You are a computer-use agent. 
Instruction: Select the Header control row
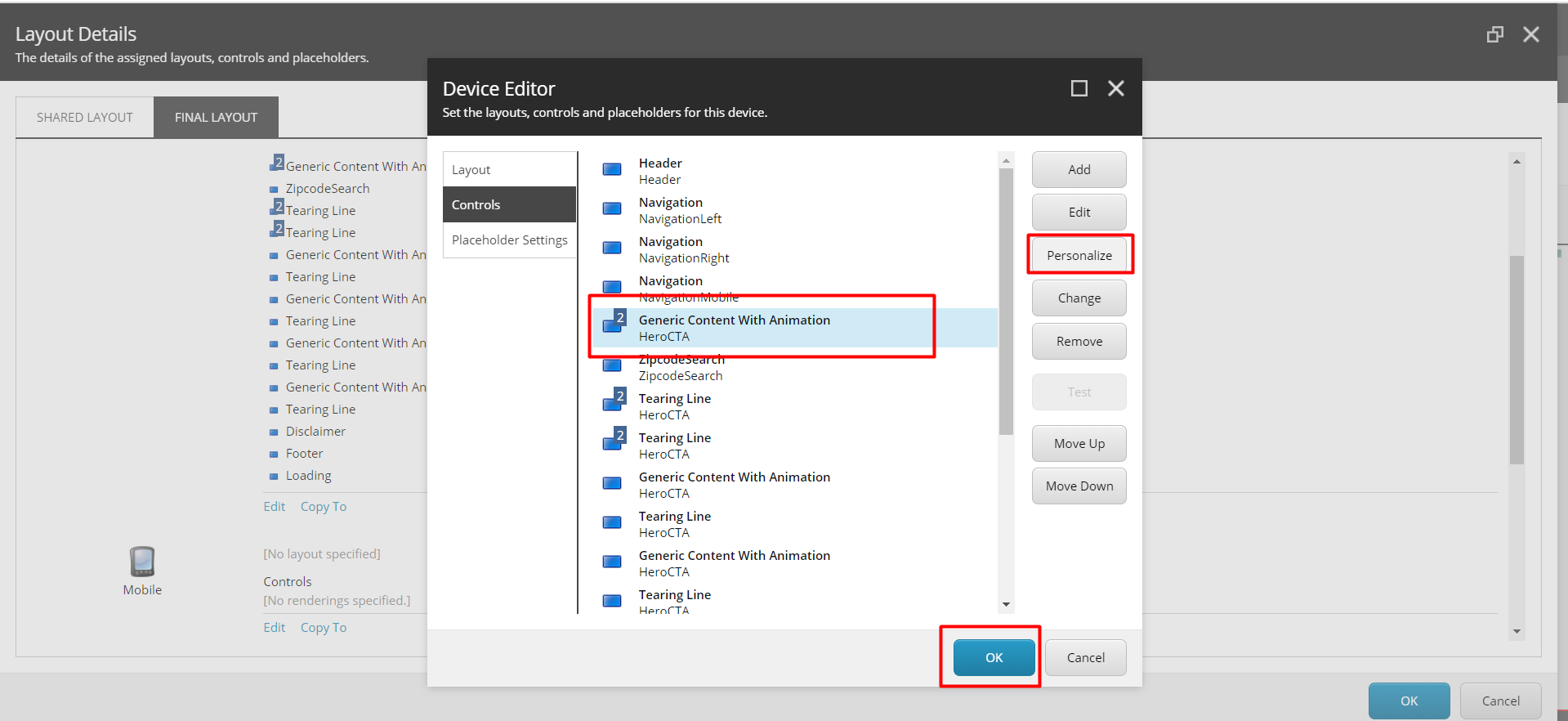pos(794,171)
